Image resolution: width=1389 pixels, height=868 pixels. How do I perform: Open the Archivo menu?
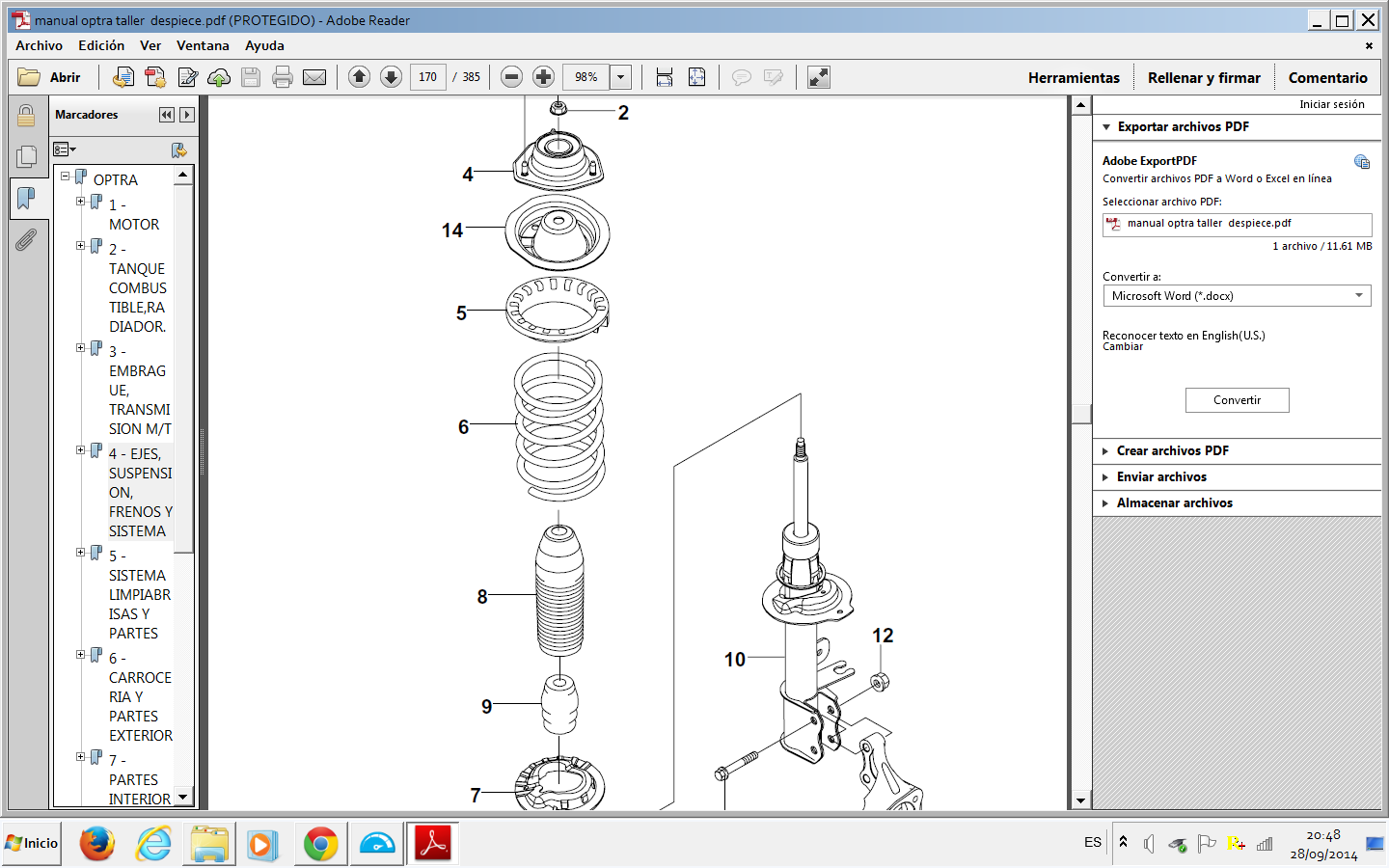coord(40,45)
